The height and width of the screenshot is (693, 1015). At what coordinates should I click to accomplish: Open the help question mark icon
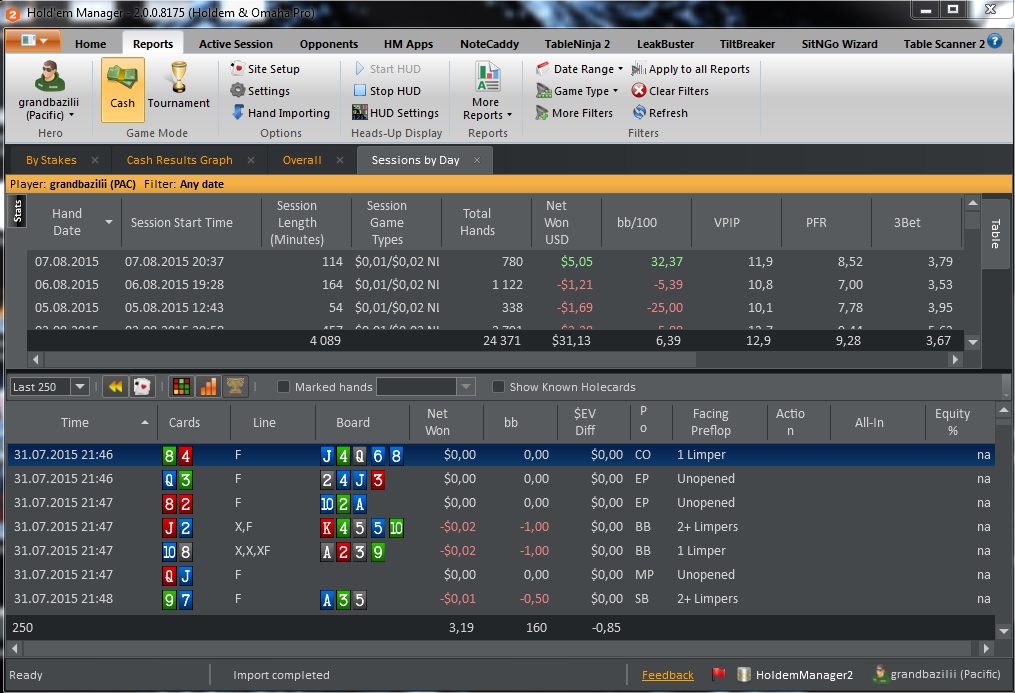995,41
